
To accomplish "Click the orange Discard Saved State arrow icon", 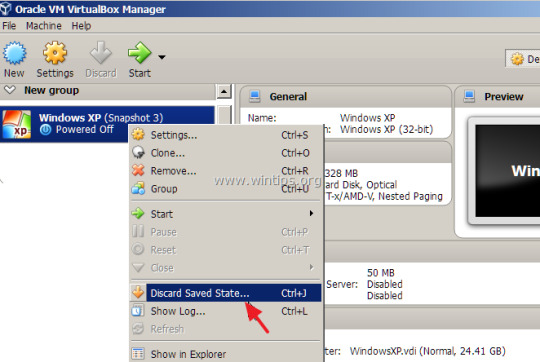I will tap(138, 292).
